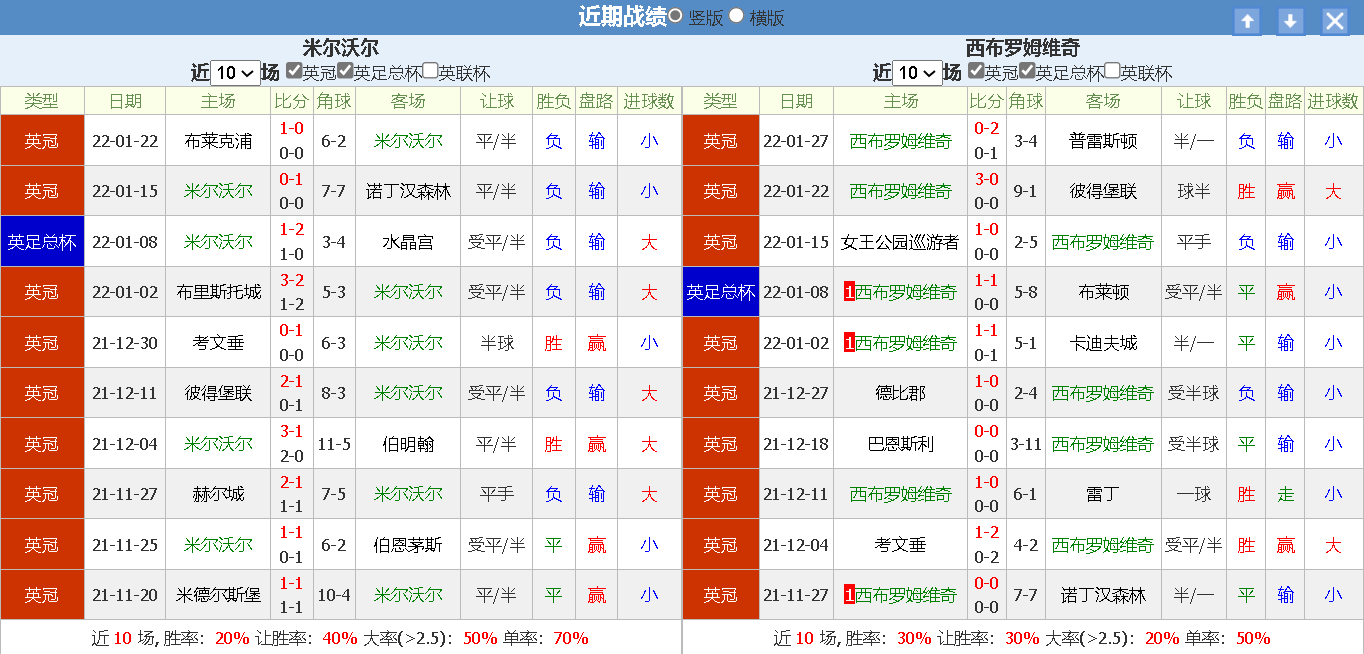Open 水晶宫 team link
The image size is (1364, 654).
click(408, 242)
